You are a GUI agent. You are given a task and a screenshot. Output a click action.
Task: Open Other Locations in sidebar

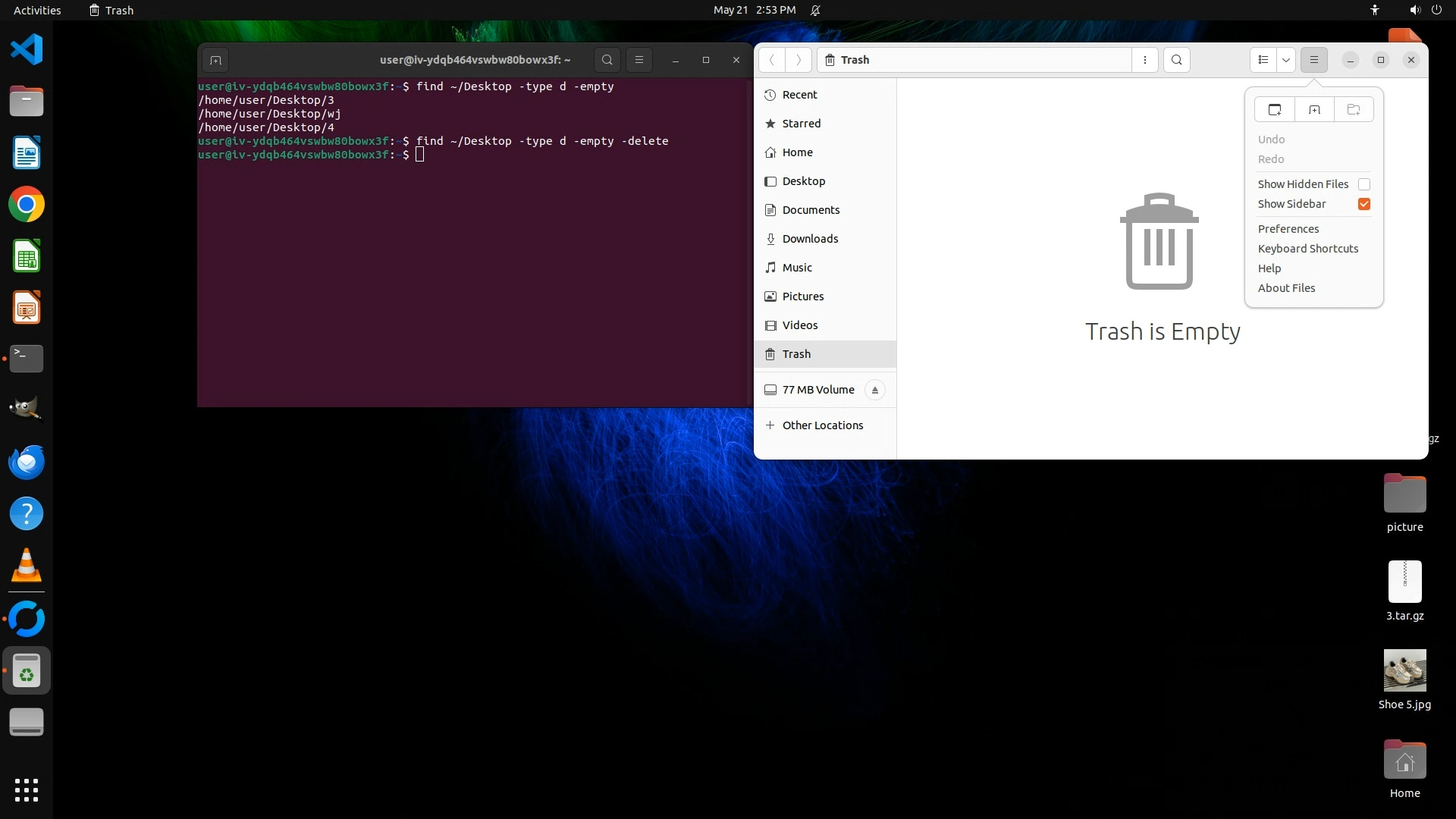822,425
